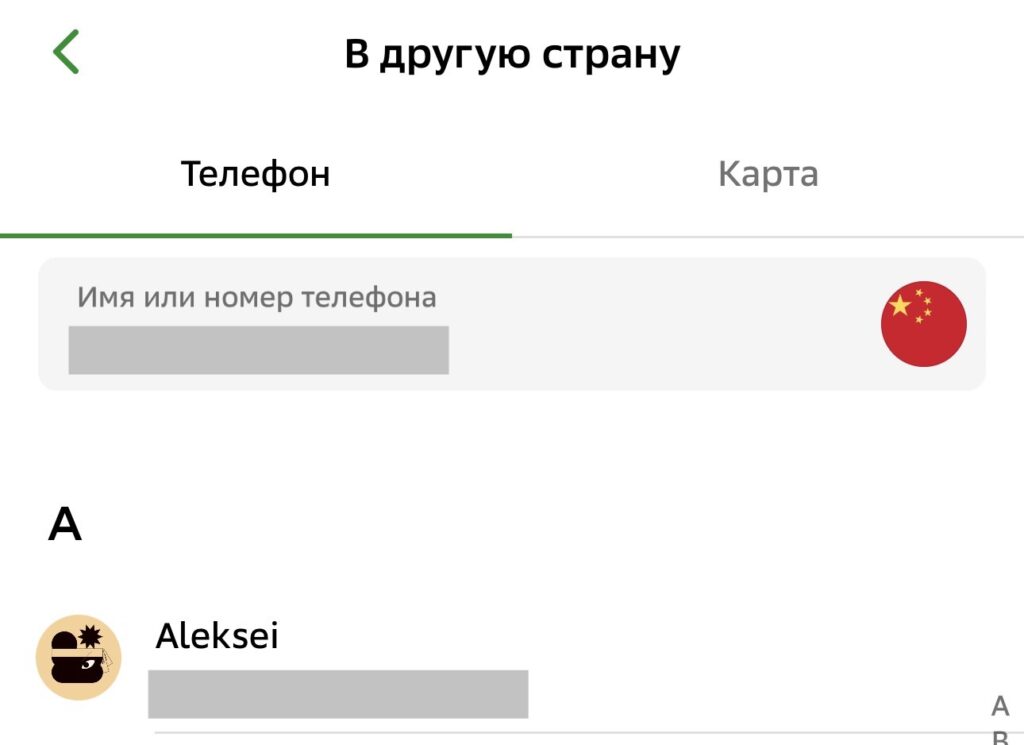
Task: Open the China flag country selector
Action: pyautogui.click(x=923, y=324)
